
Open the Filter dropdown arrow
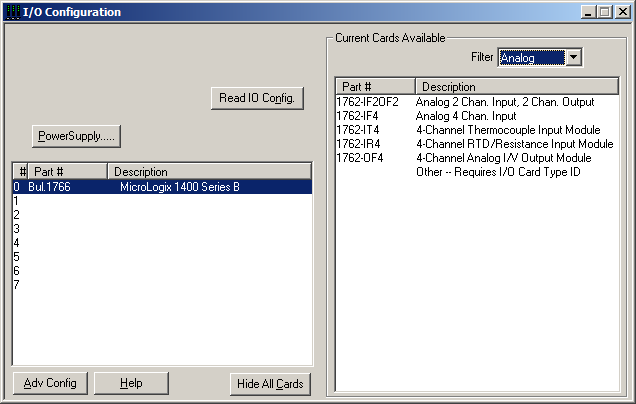pos(574,57)
